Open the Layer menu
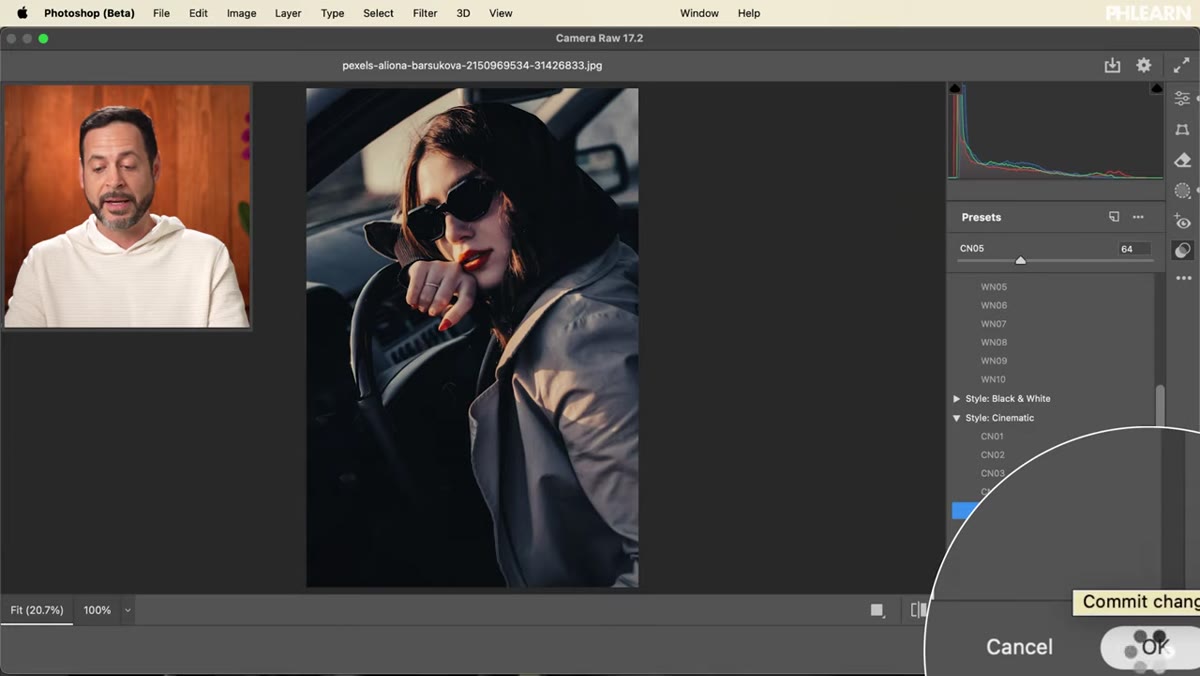Image resolution: width=1200 pixels, height=676 pixels. (288, 13)
